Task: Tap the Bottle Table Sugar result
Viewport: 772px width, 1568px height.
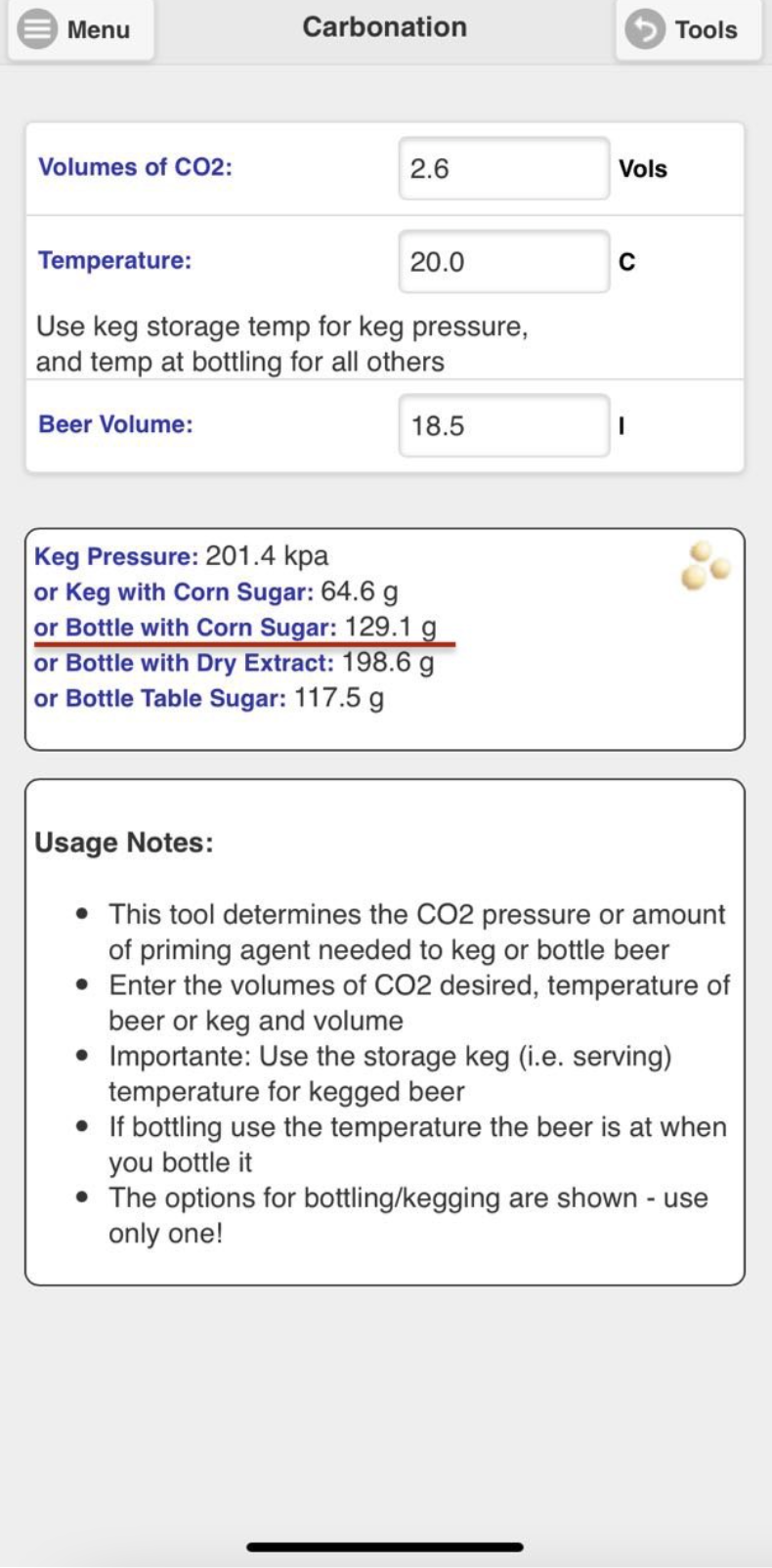Action: coord(208,698)
